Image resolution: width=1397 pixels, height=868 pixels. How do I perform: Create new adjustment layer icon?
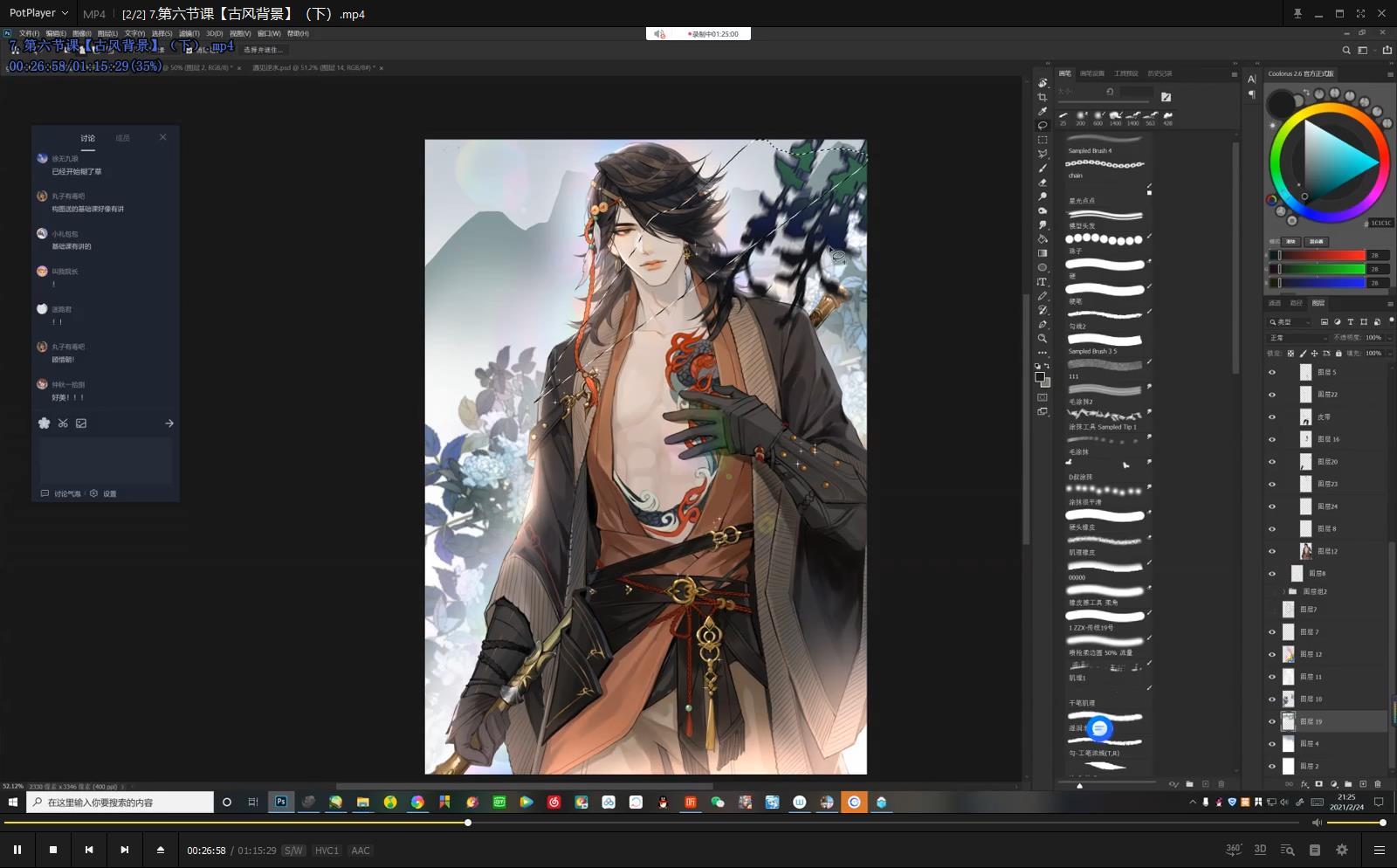coord(1333,784)
